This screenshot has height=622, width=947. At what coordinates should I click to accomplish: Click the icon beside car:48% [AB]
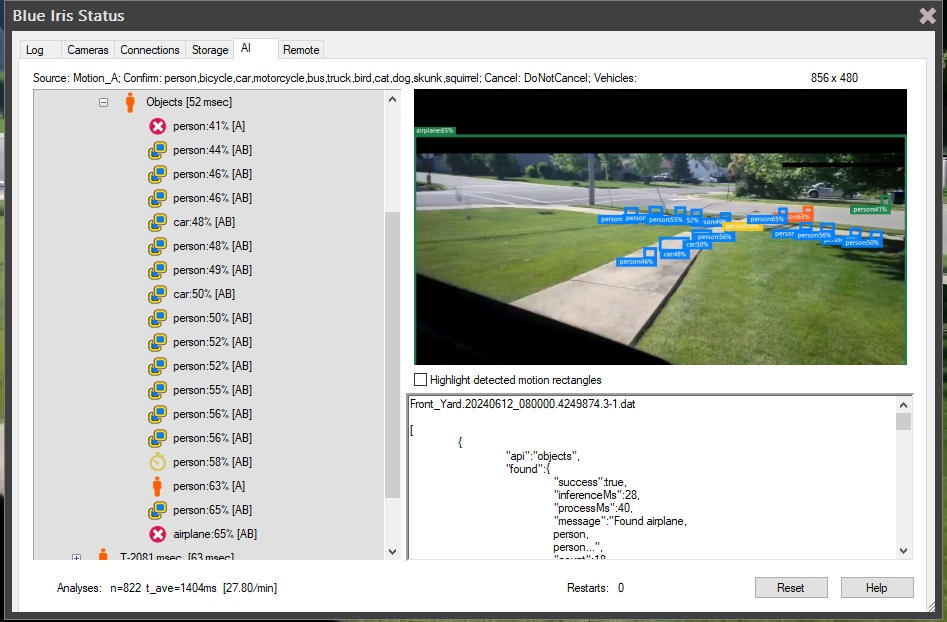(x=158, y=222)
